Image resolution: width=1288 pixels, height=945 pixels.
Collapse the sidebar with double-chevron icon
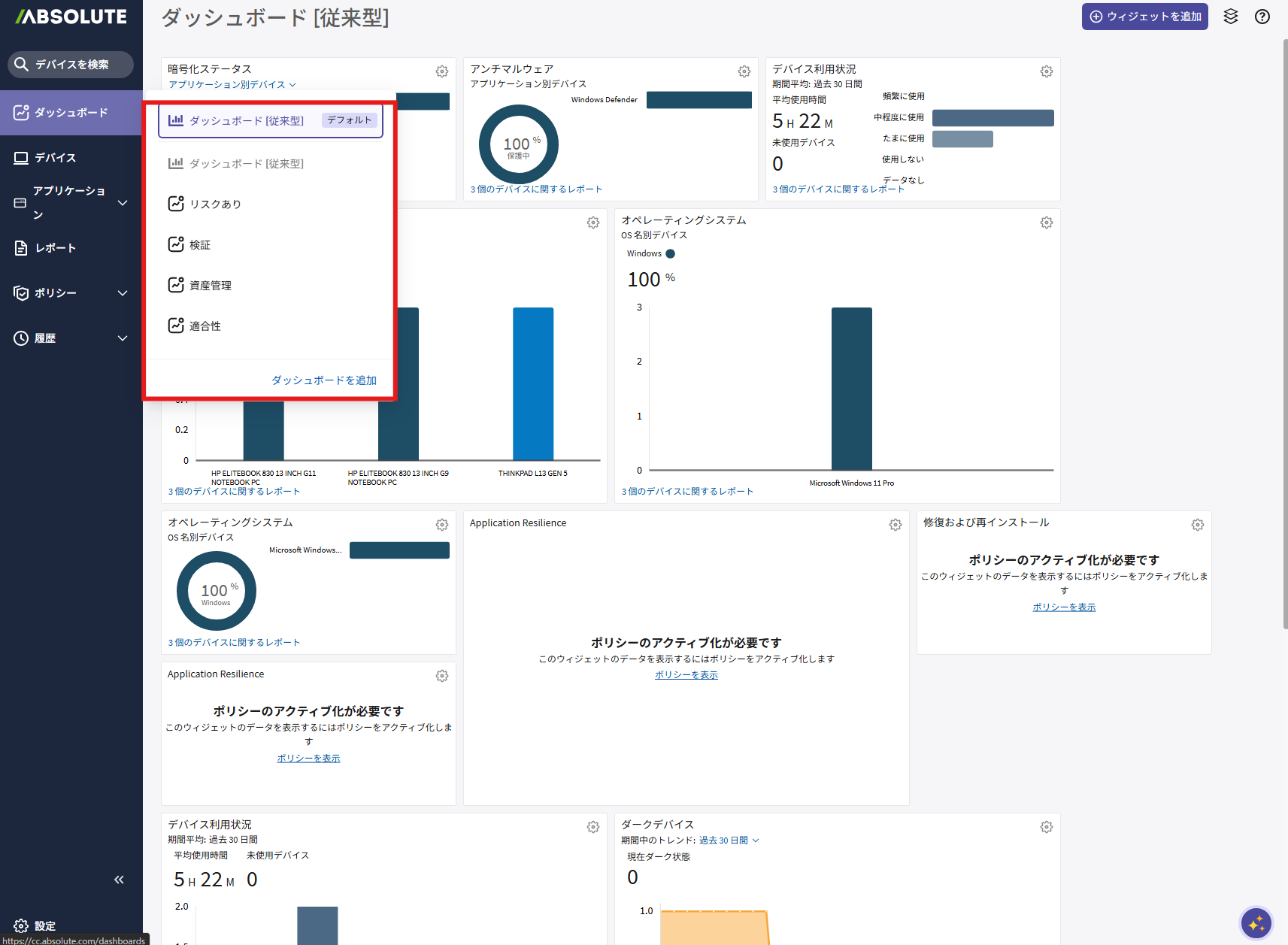tap(119, 880)
